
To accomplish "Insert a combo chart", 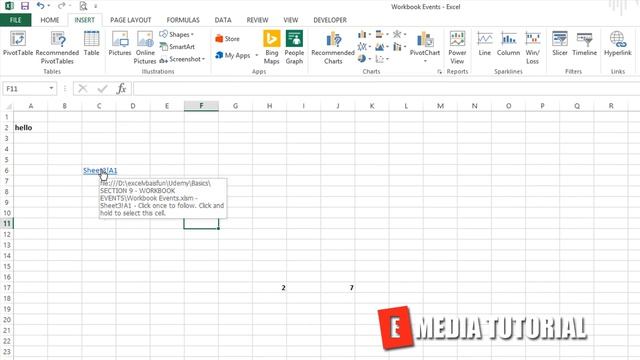I will 399,47.
